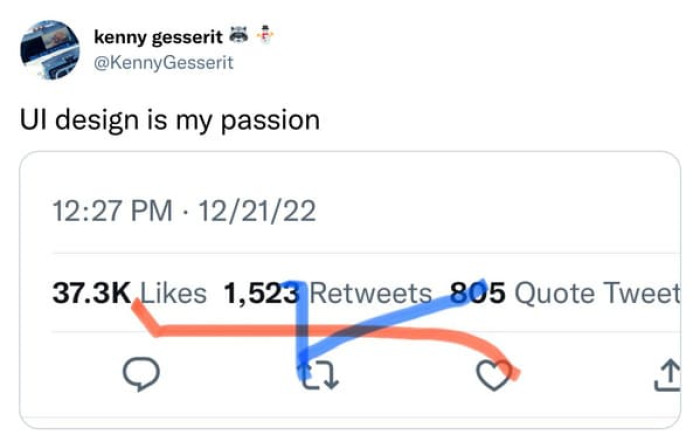Click the share upload icon
700x448 pixels.
pos(665,375)
